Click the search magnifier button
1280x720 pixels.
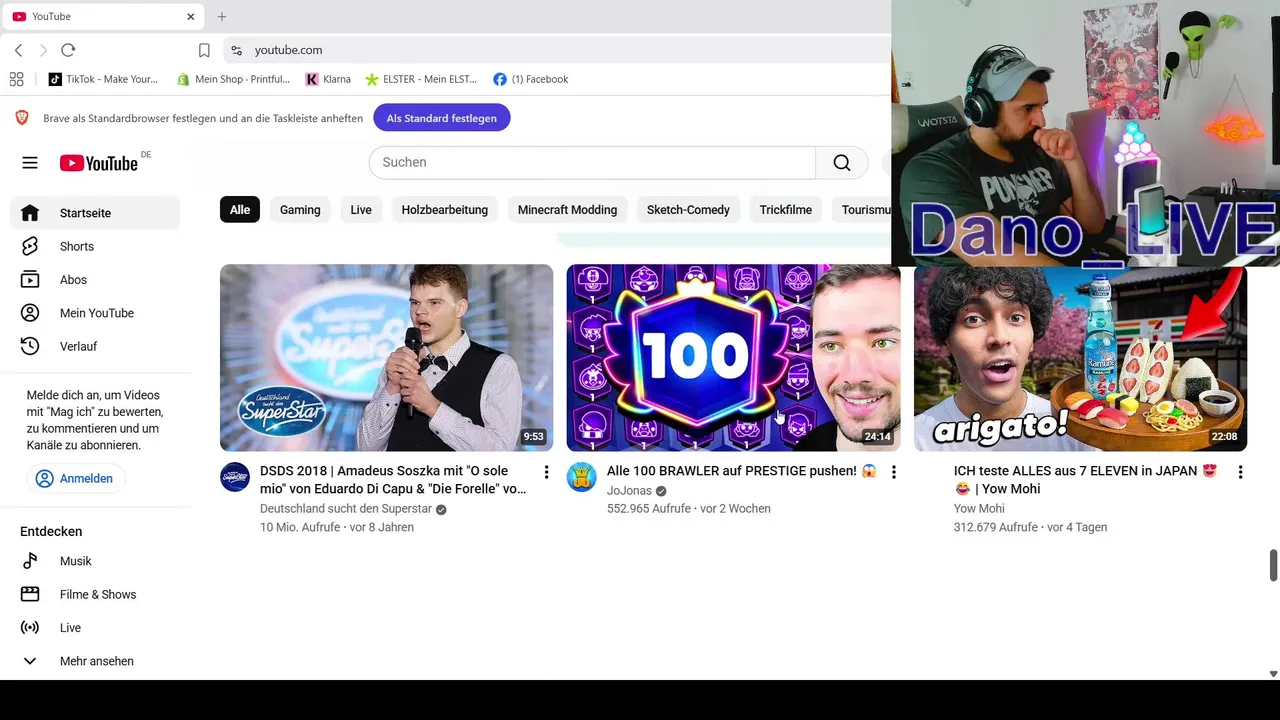pos(842,162)
